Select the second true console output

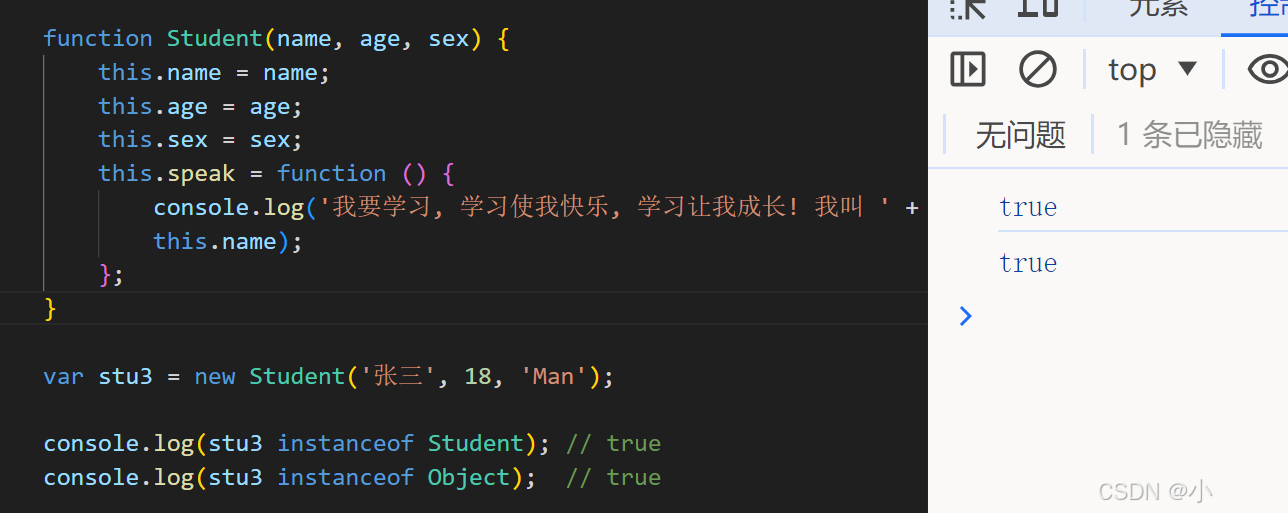[x=1028, y=263]
